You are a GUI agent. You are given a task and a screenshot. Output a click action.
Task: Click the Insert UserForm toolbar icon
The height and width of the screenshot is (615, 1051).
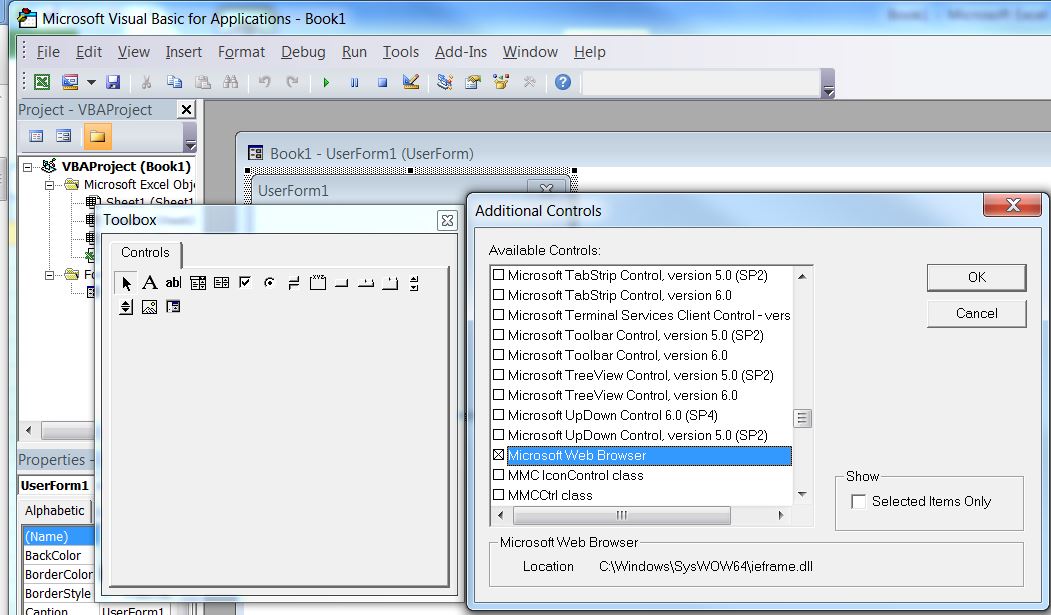(x=70, y=82)
